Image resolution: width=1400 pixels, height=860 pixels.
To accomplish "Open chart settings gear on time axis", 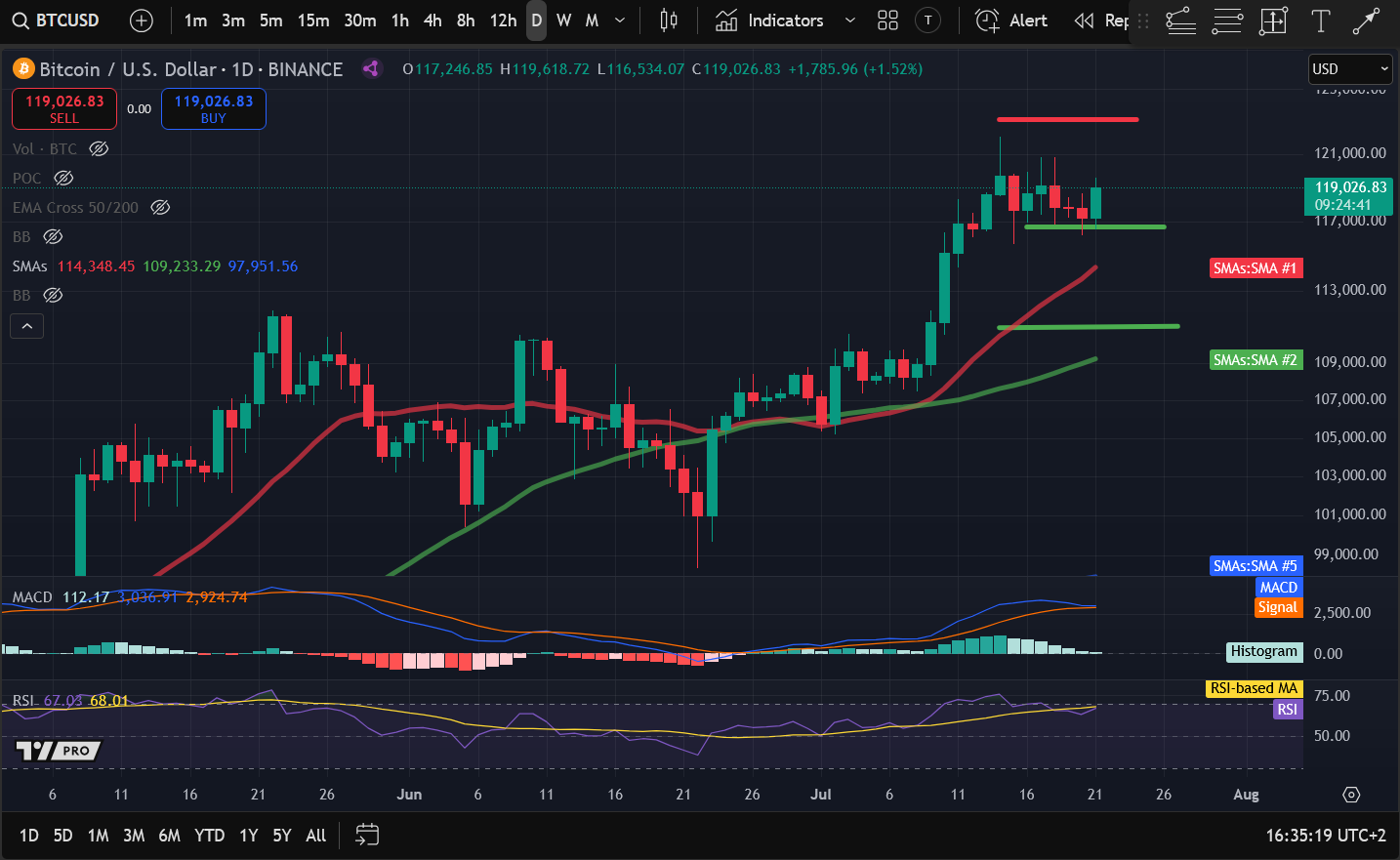I will pyautogui.click(x=1351, y=795).
